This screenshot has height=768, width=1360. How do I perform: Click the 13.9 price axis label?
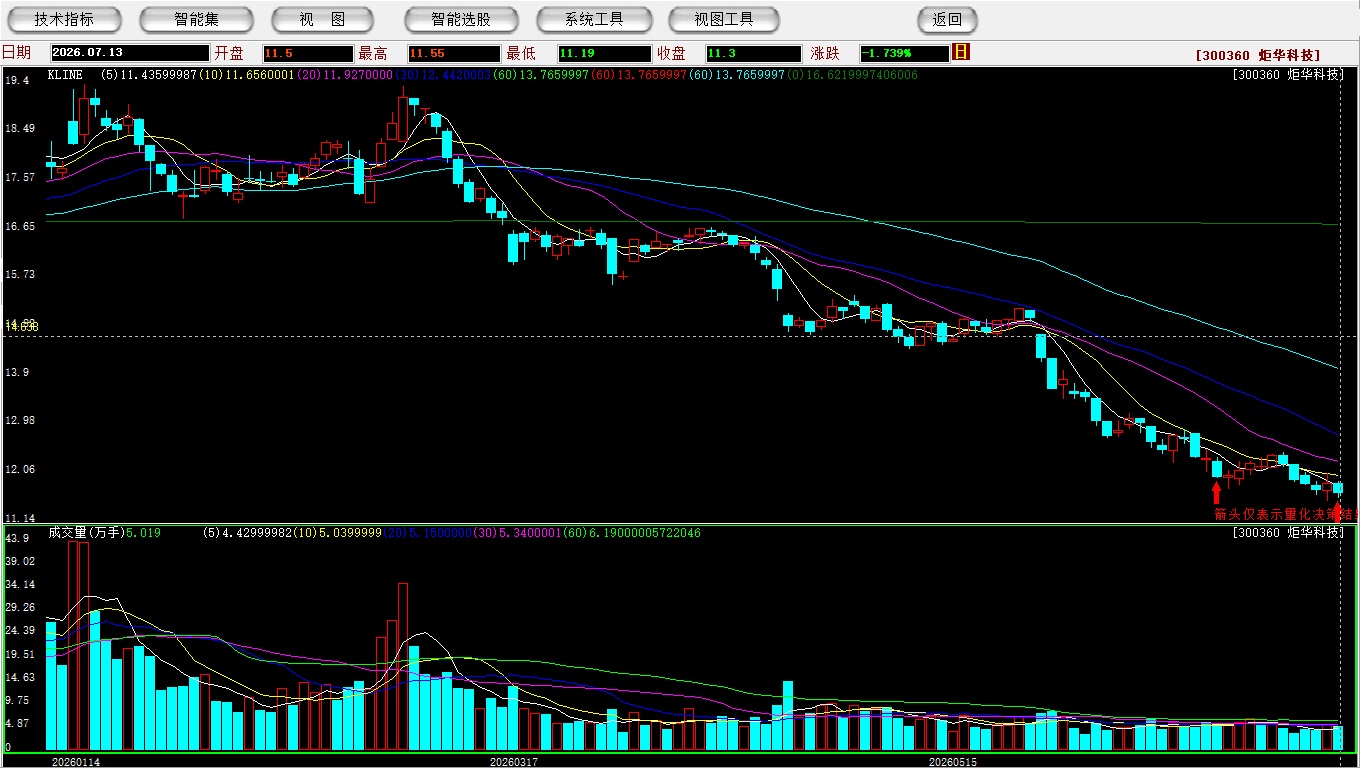[x=17, y=372]
